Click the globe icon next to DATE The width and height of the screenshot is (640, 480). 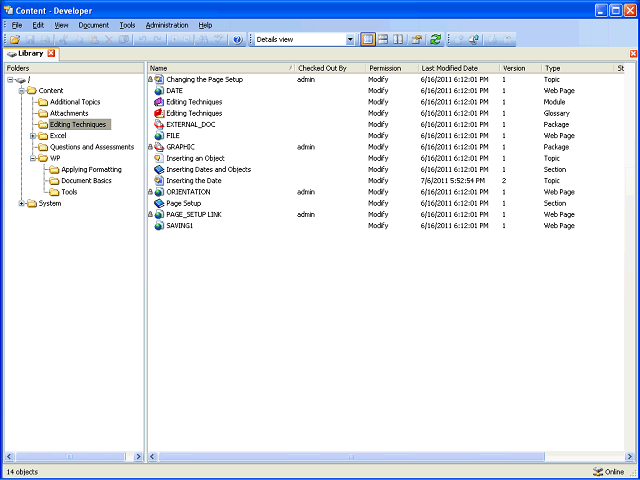coord(159,91)
